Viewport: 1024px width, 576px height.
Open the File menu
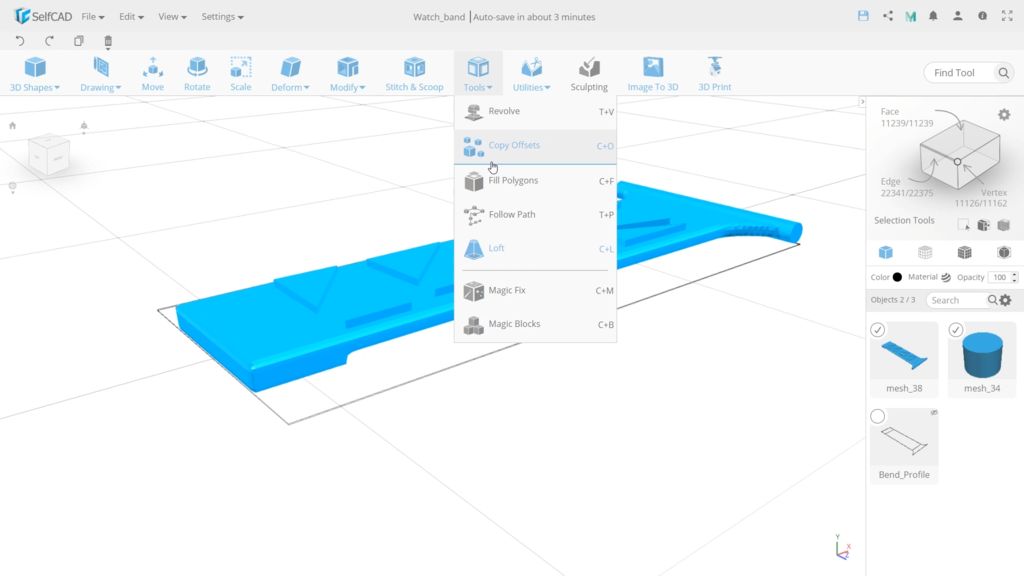93,17
